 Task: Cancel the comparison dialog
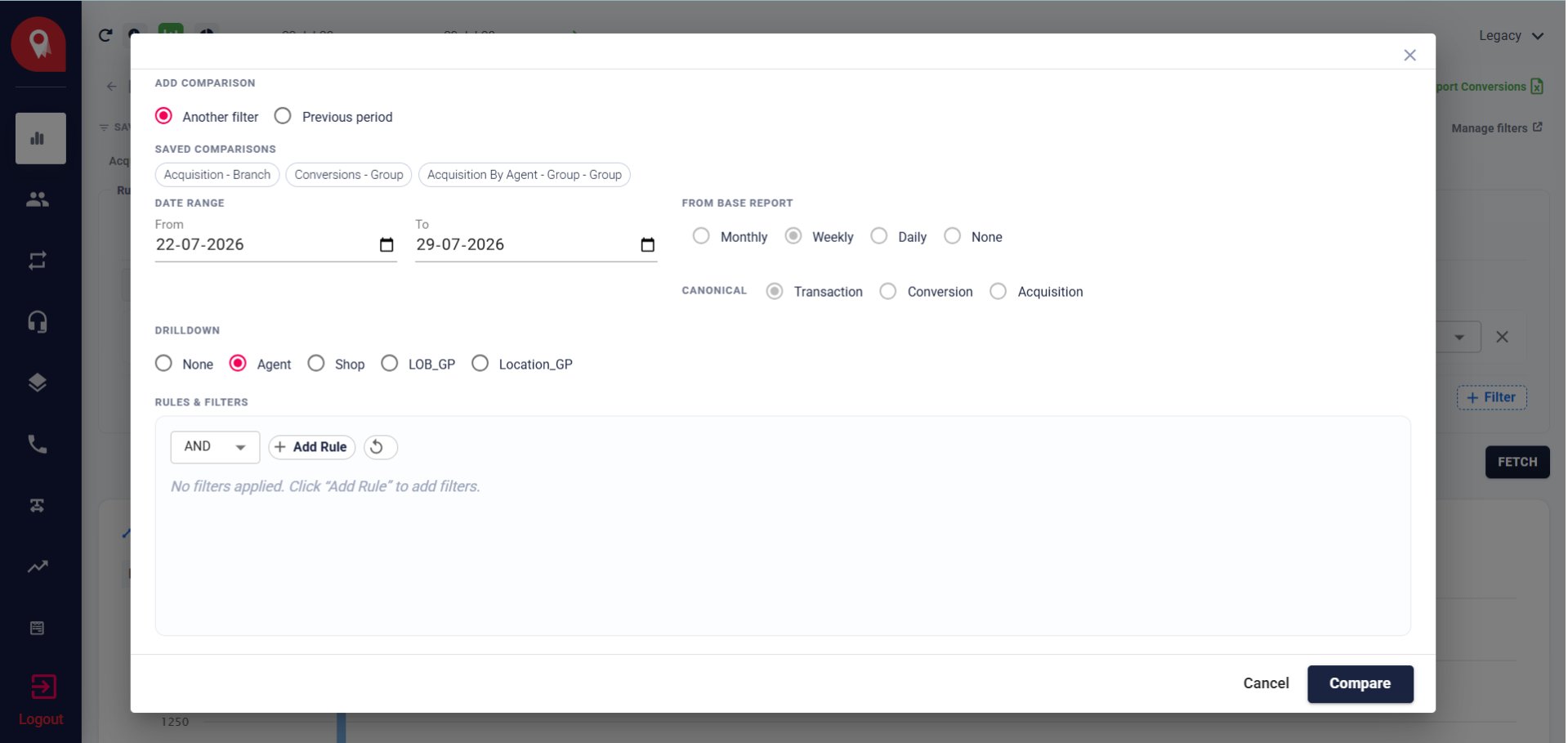[1266, 684]
